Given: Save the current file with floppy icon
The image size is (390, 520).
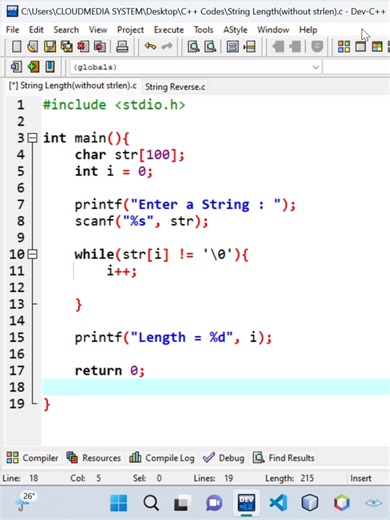Looking at the screenshot, I should (50, 46).
